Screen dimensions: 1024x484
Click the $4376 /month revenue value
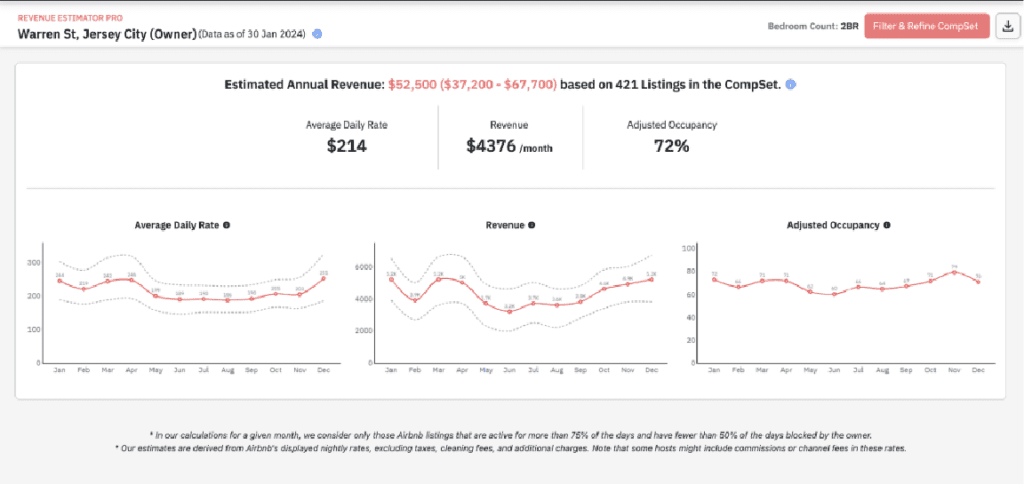tap(509, 146)
